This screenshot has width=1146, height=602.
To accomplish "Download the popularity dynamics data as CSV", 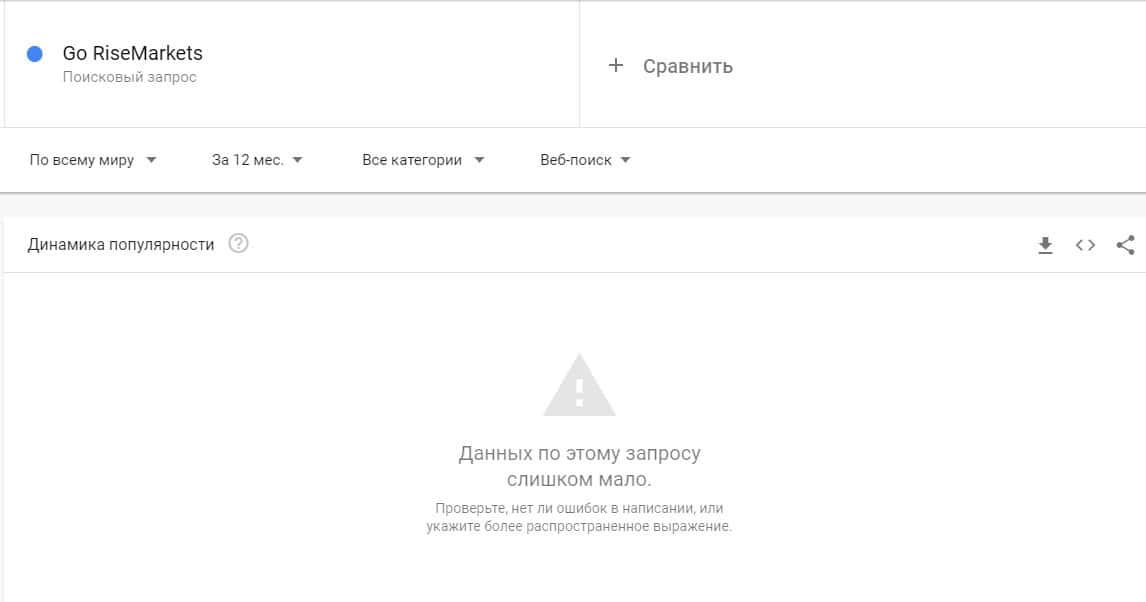I will click(x=1045, y=245).
